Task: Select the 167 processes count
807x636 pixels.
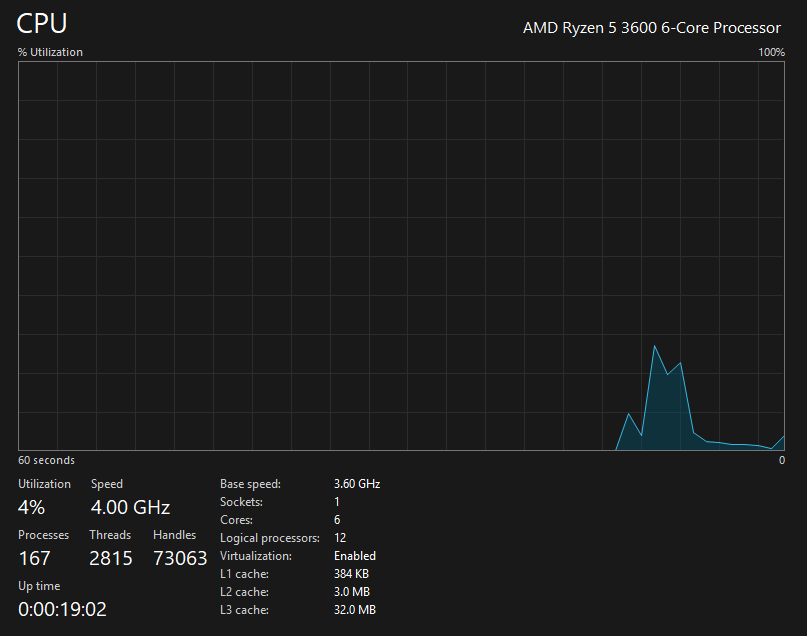Action: click(x=34, y=558)
